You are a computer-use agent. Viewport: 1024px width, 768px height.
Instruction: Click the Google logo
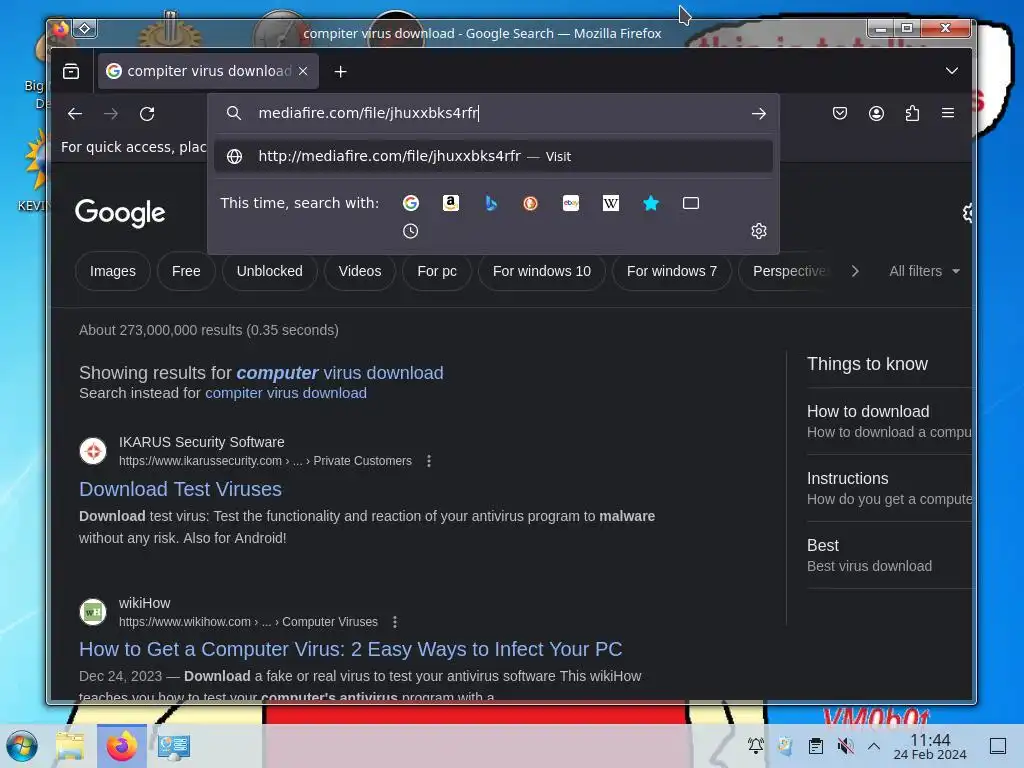pyautogui.click(x=120, y=213)
